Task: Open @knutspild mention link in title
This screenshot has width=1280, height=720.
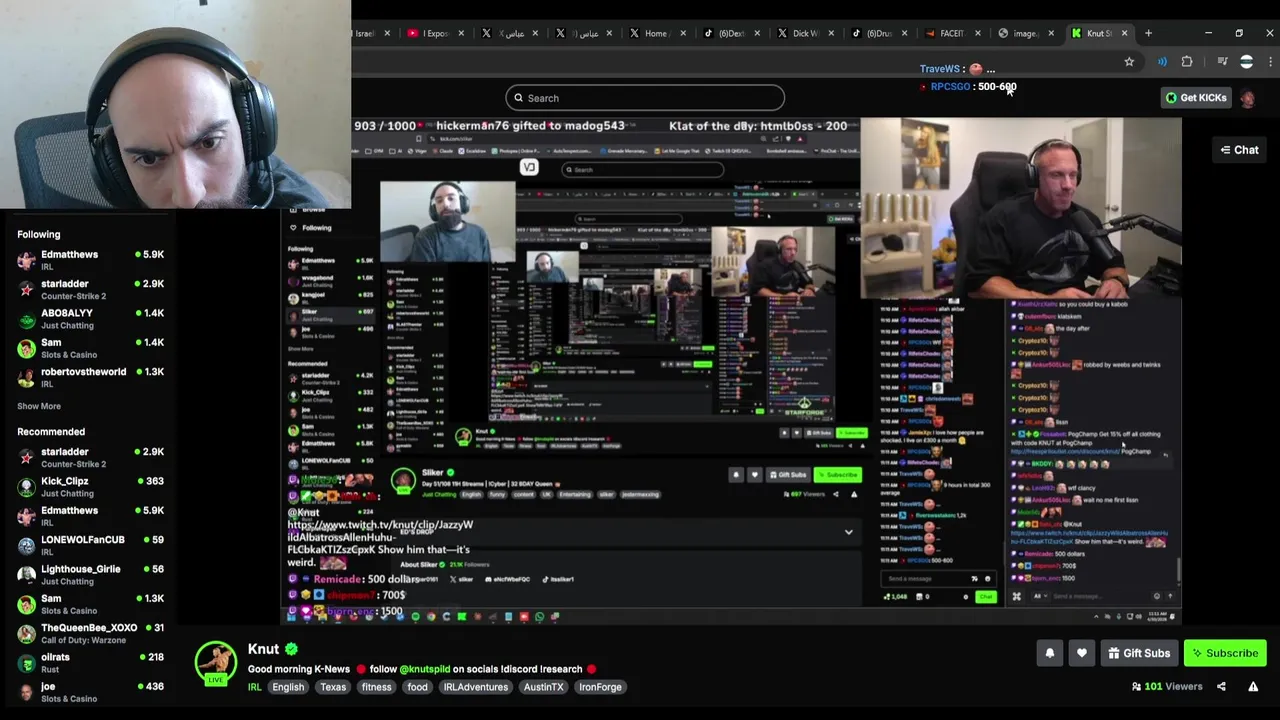Action: pos(425,669)
